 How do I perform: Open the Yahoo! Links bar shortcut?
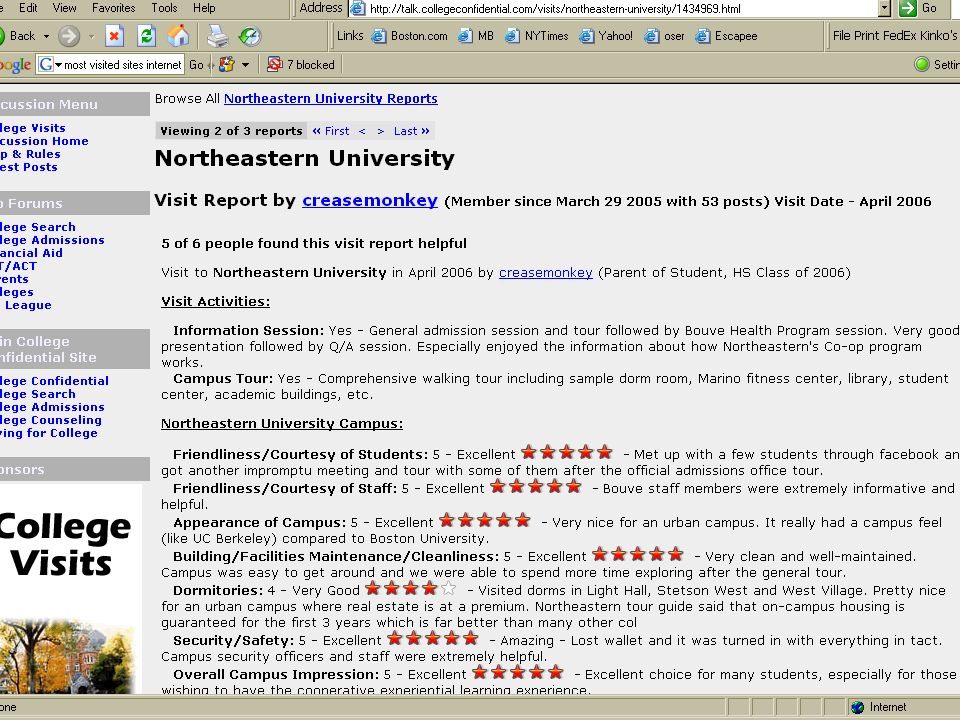coord(606,36)
